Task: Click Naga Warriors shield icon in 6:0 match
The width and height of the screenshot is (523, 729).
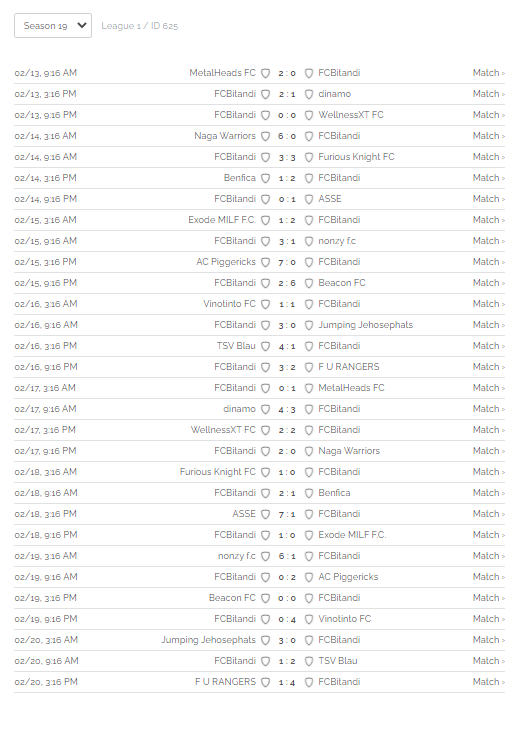Action: [265, 136]
